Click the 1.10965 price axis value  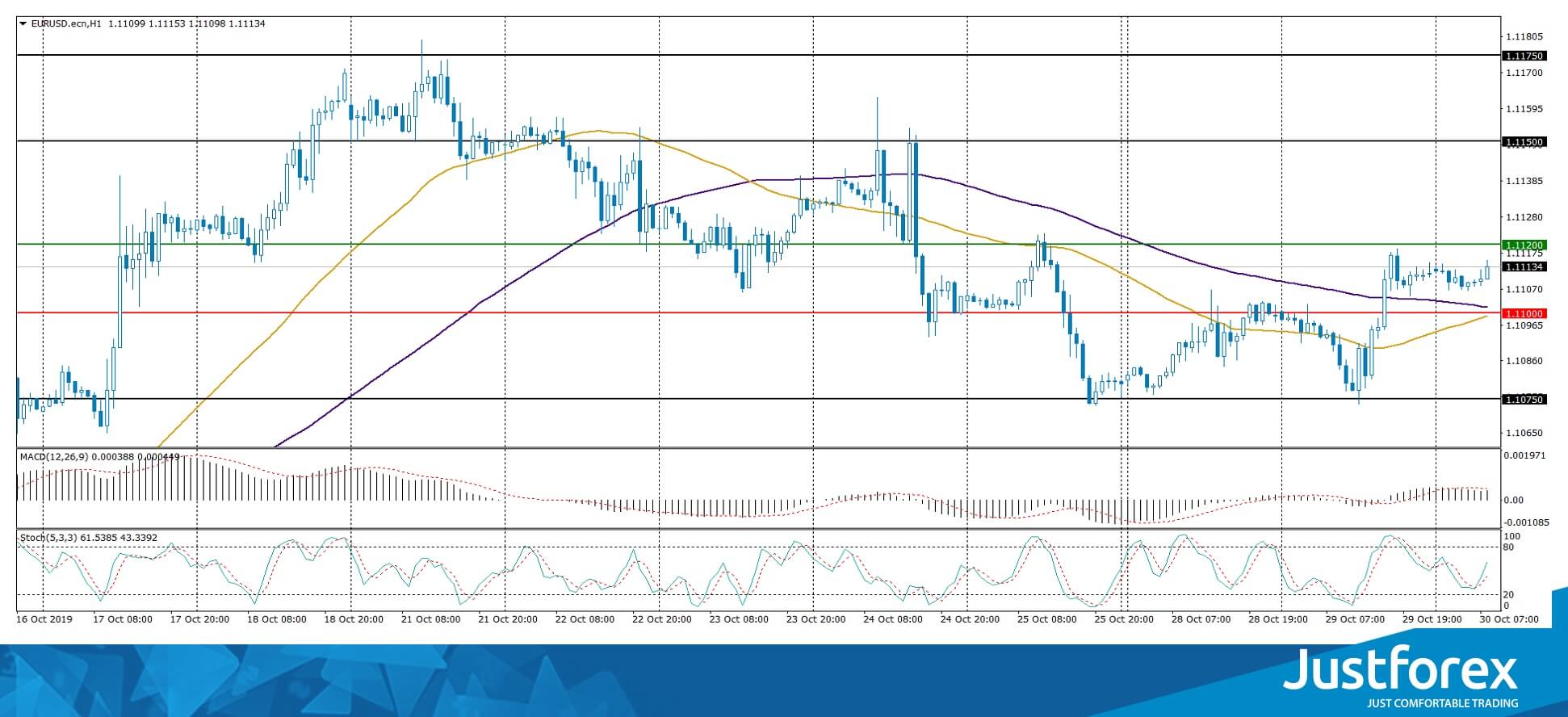[x=1524, y=325]
